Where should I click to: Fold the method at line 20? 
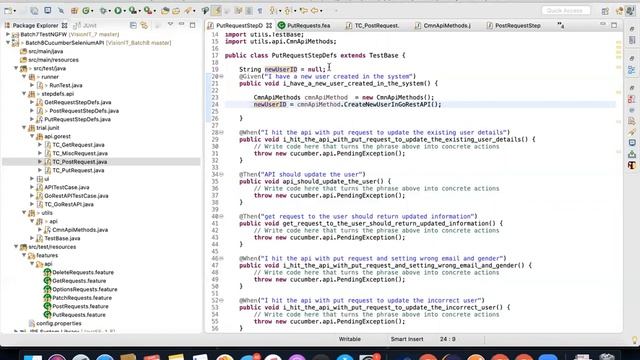[222, 76]
